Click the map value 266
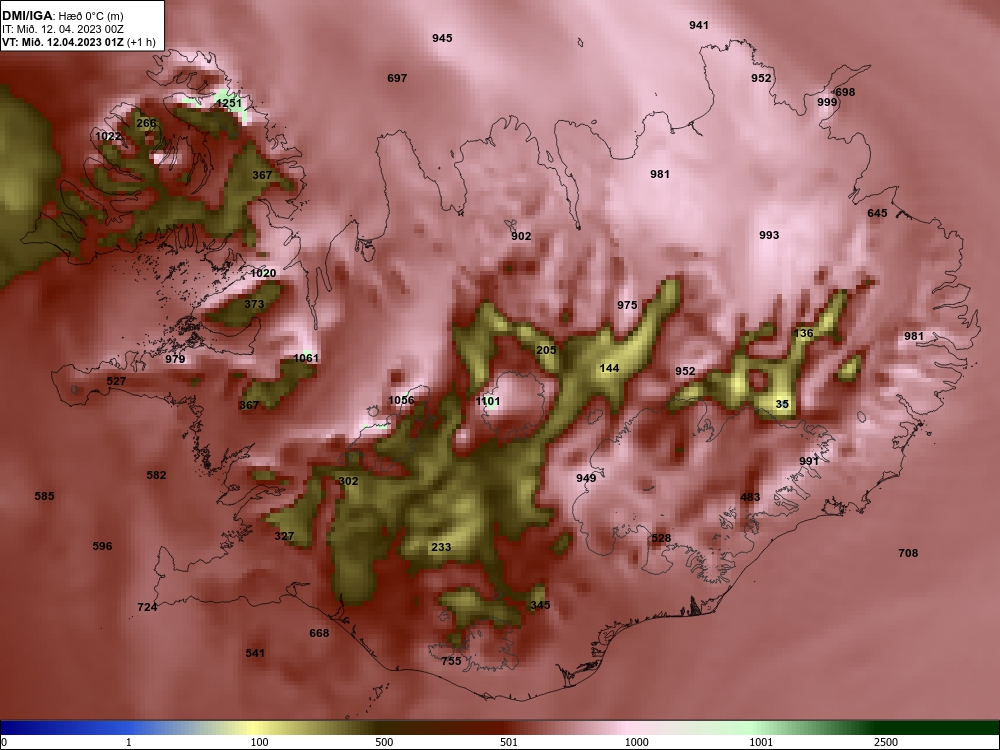This screenshot has height=750, width=1000. coord(146,124)
